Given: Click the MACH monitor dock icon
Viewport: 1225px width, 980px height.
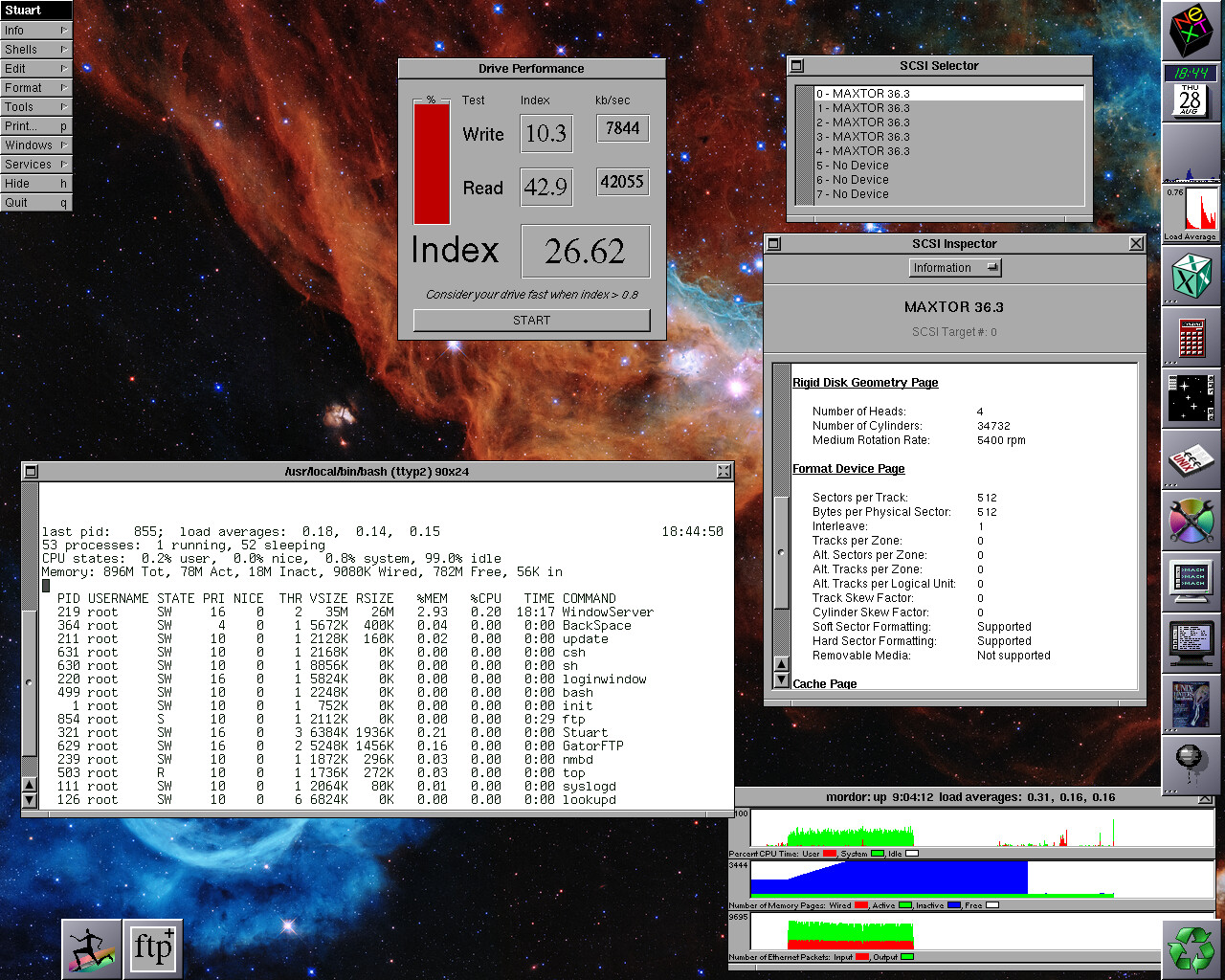Looking at the screenshot, I should [x=1192, y=581].
